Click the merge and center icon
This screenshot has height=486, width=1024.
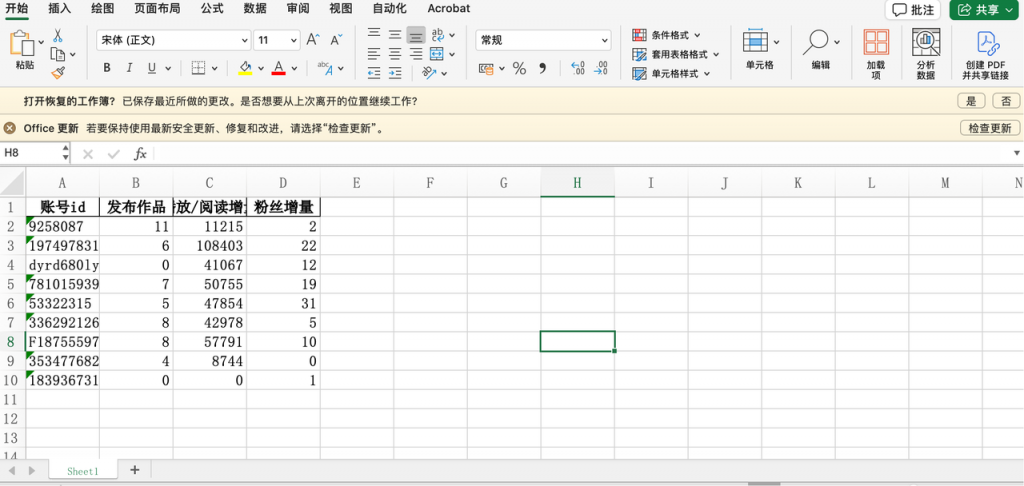tap(437, 54)
